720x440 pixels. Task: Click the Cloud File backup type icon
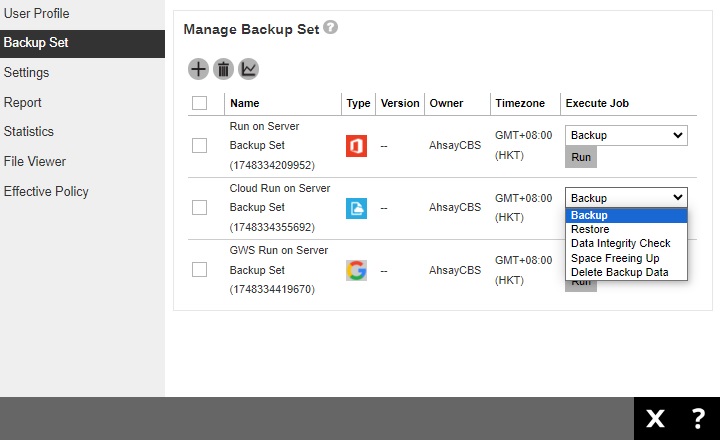pyautogui.click(x=357, y=208)
